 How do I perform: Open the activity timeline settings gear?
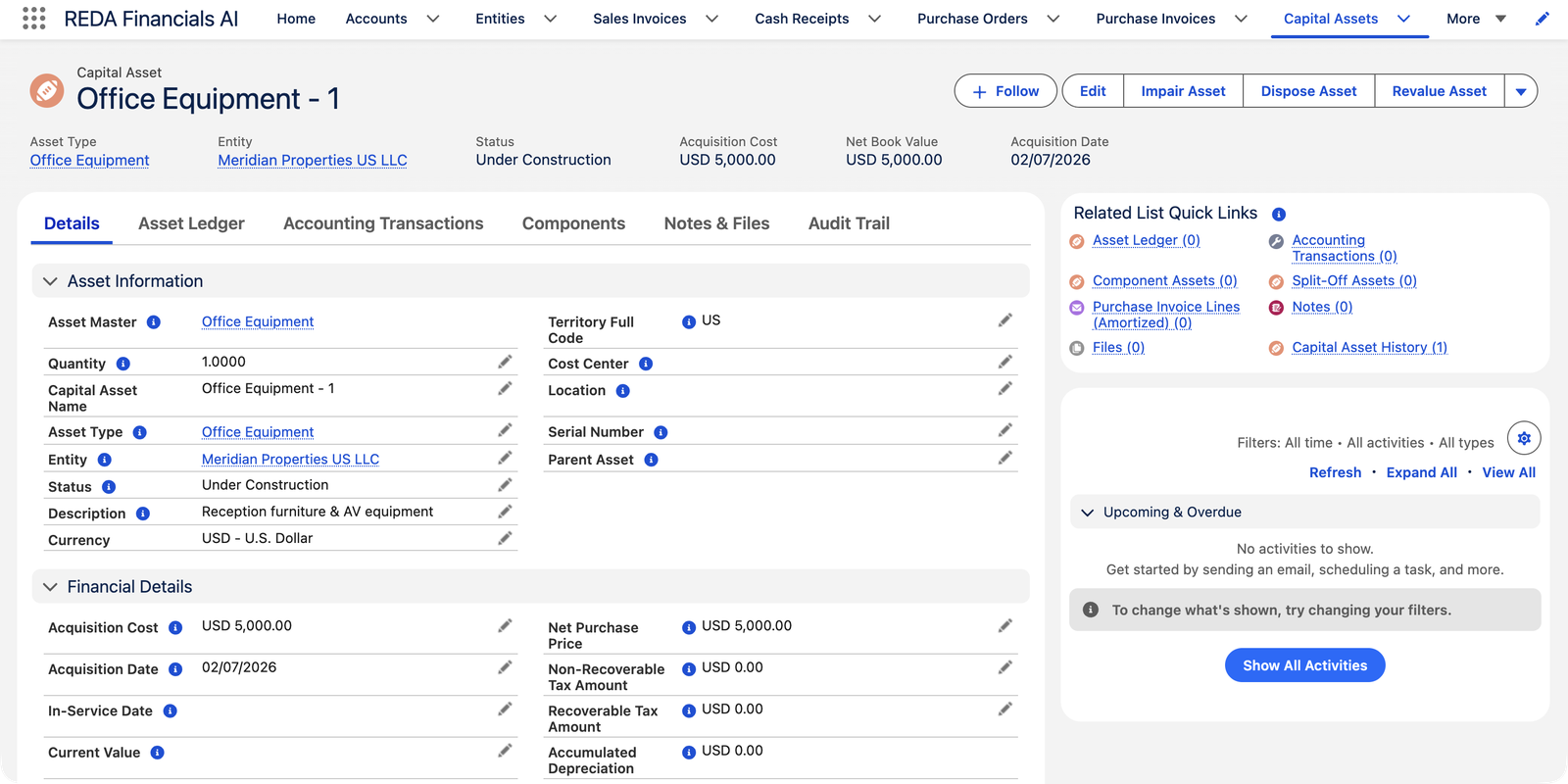1524,438
